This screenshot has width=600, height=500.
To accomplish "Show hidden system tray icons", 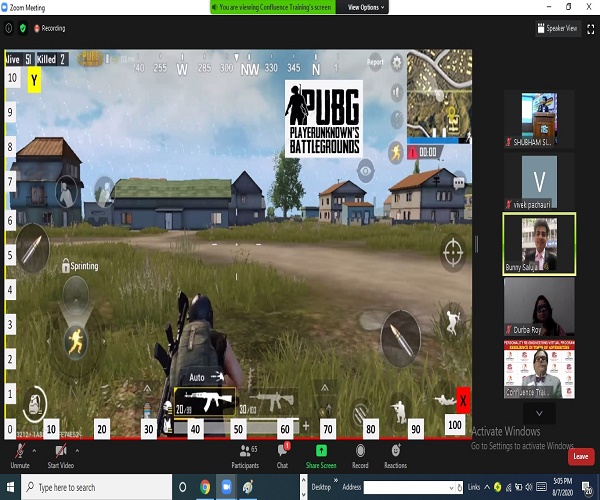I will click(x=487, y=487).
